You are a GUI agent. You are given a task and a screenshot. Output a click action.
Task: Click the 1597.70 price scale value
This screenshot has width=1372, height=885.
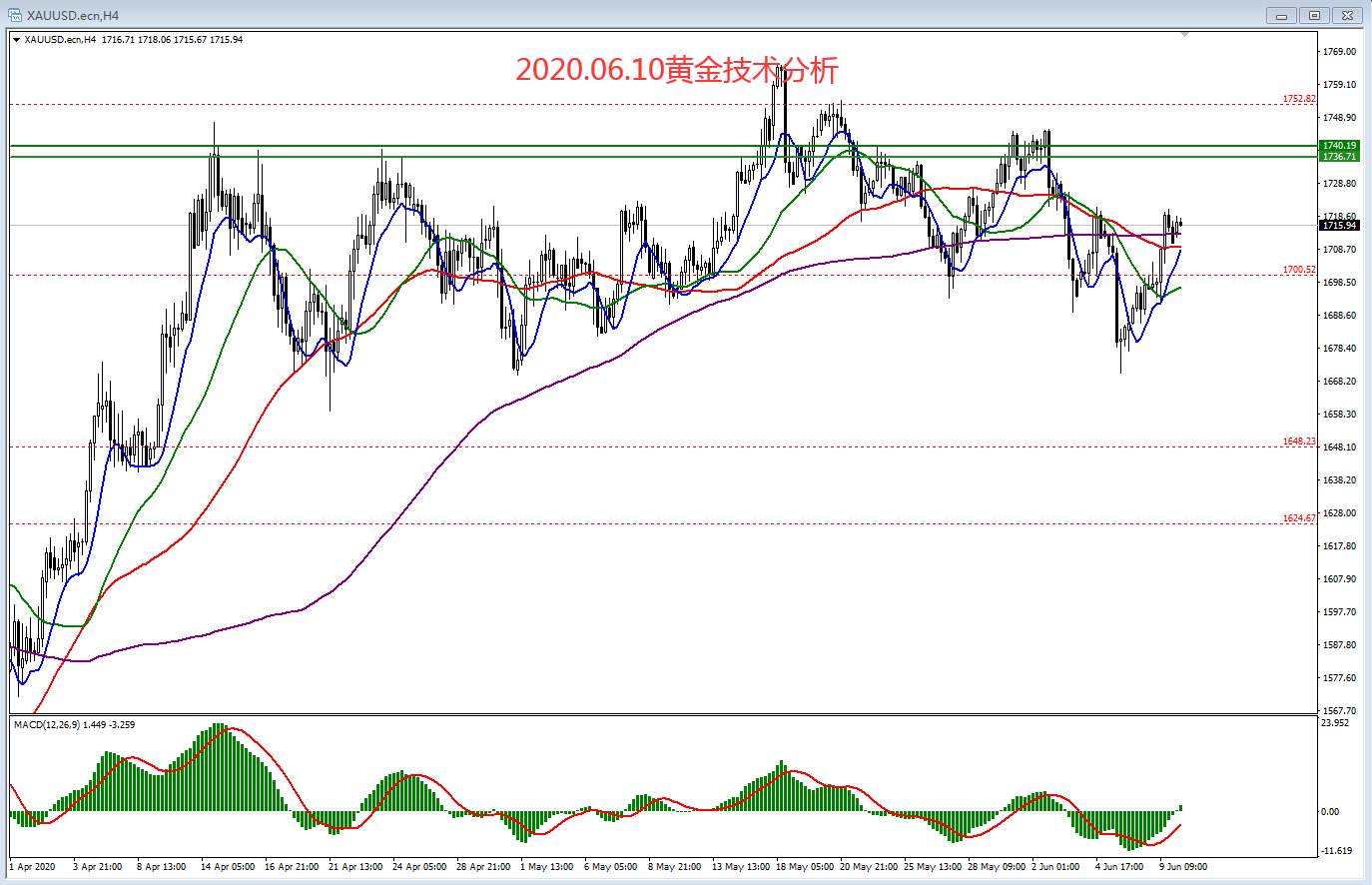1339,612
